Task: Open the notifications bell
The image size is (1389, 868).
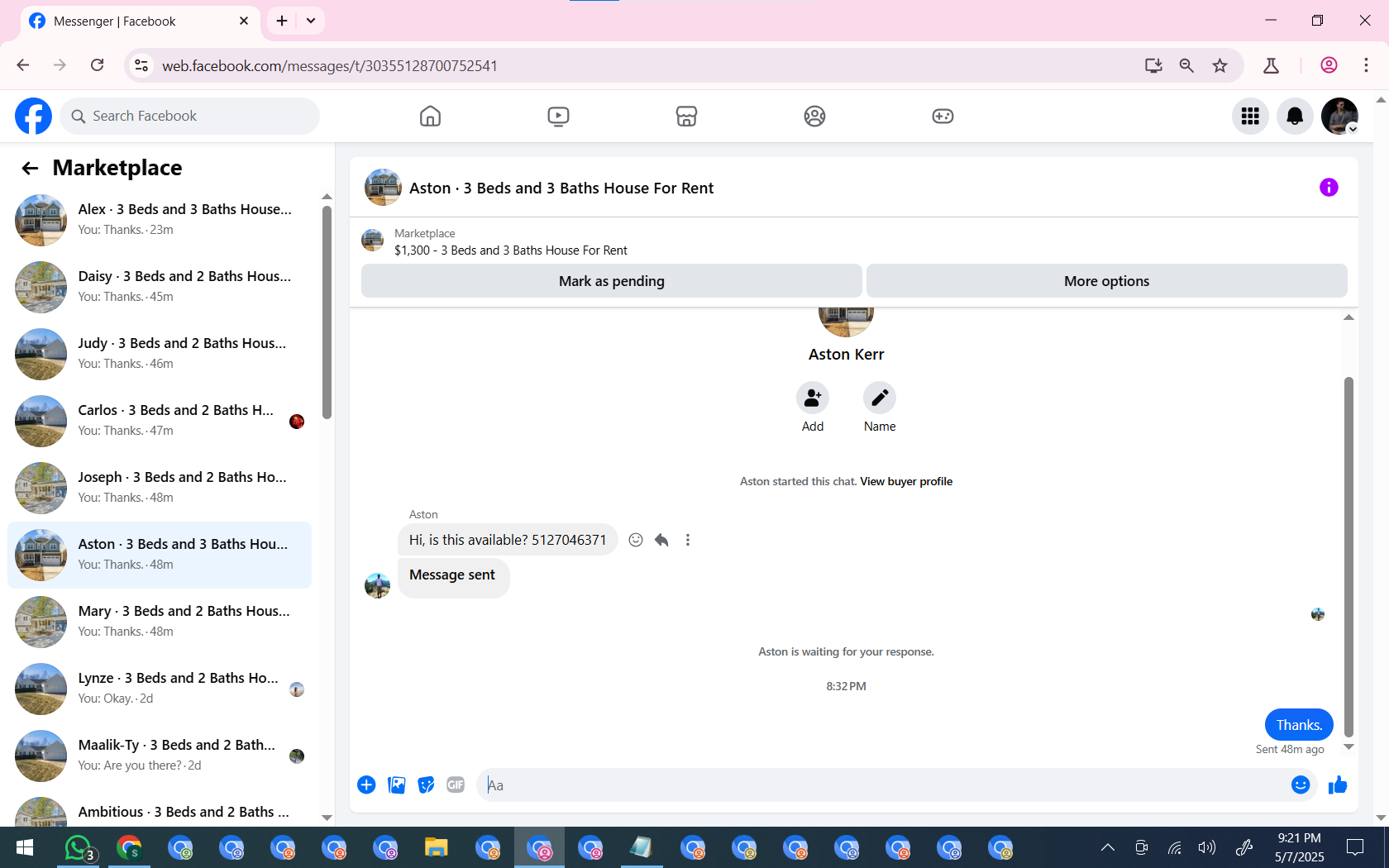Action: coord(1295,117)
